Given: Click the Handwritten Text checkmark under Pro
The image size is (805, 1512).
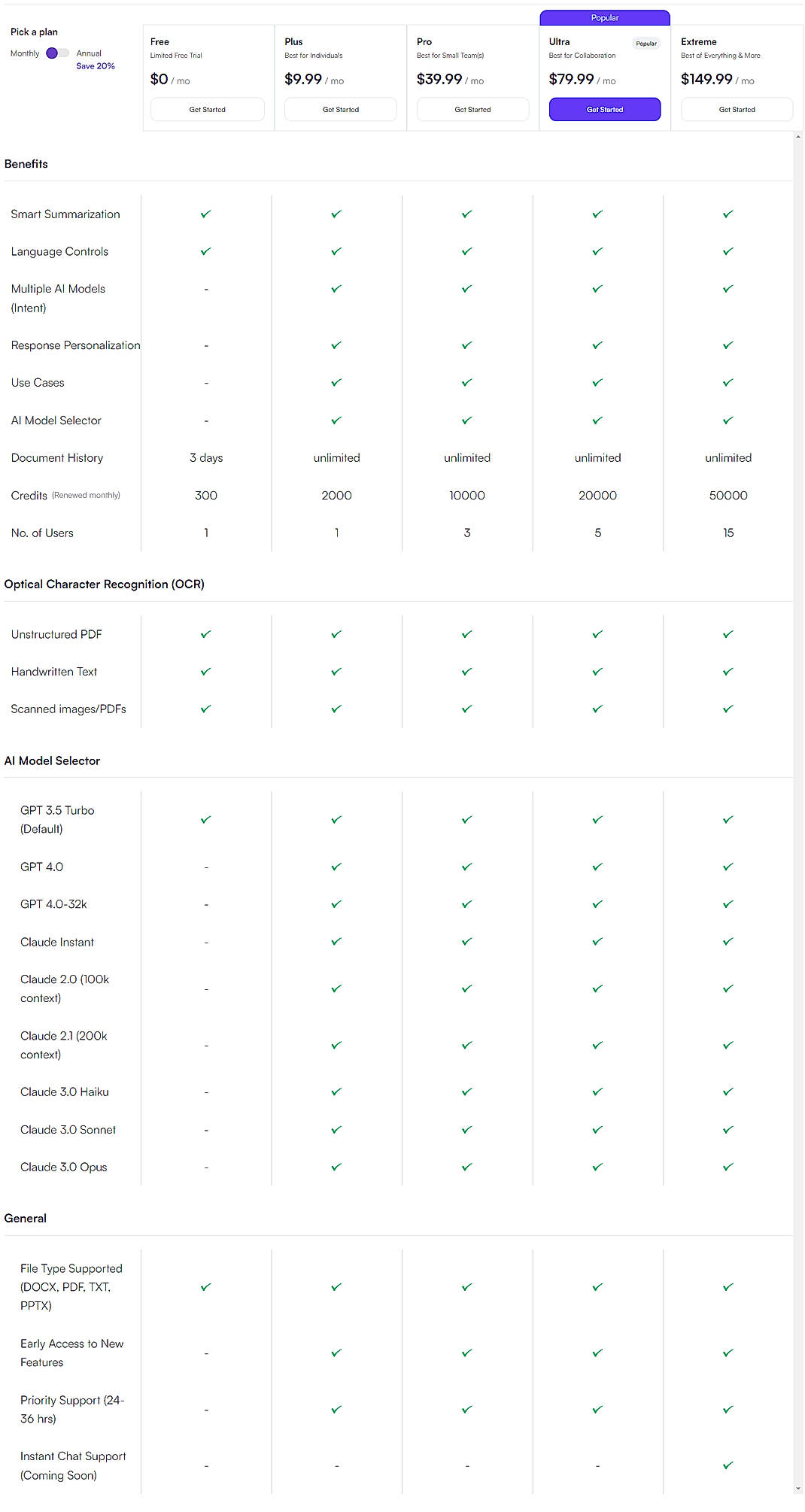Looking at the screenshot, I should (466, 671).
